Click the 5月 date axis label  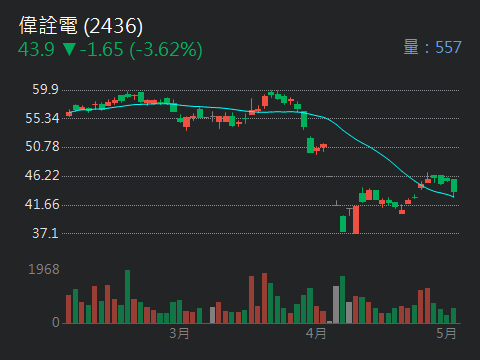(x=446, y=333)
